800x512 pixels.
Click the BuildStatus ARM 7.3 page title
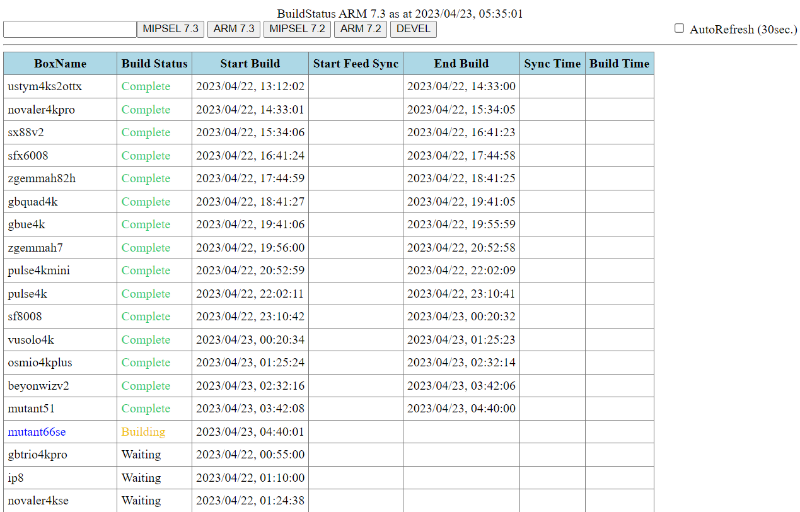[400, 14]
